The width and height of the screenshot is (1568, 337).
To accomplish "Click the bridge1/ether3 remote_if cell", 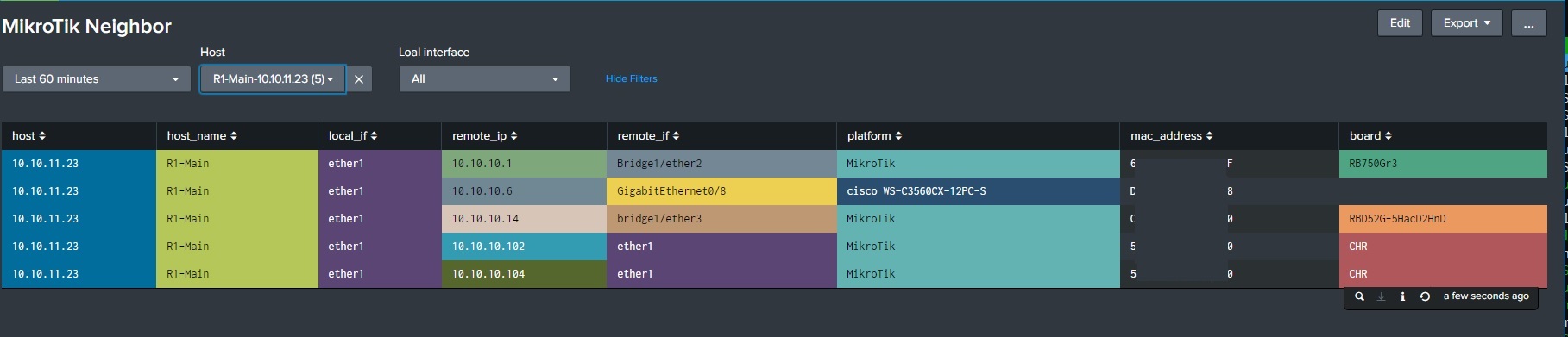I will coord(721,219).
